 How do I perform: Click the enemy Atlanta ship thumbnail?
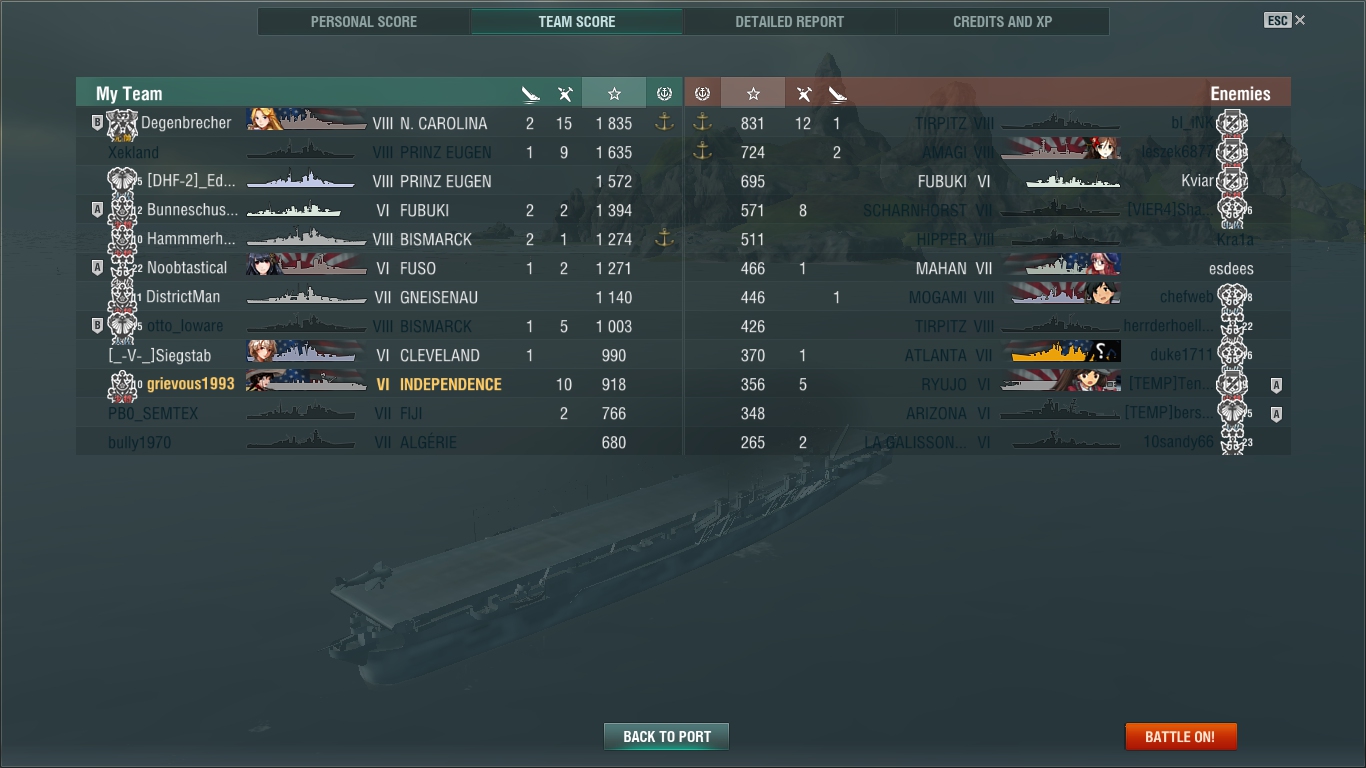click(x=1060, y=352)
